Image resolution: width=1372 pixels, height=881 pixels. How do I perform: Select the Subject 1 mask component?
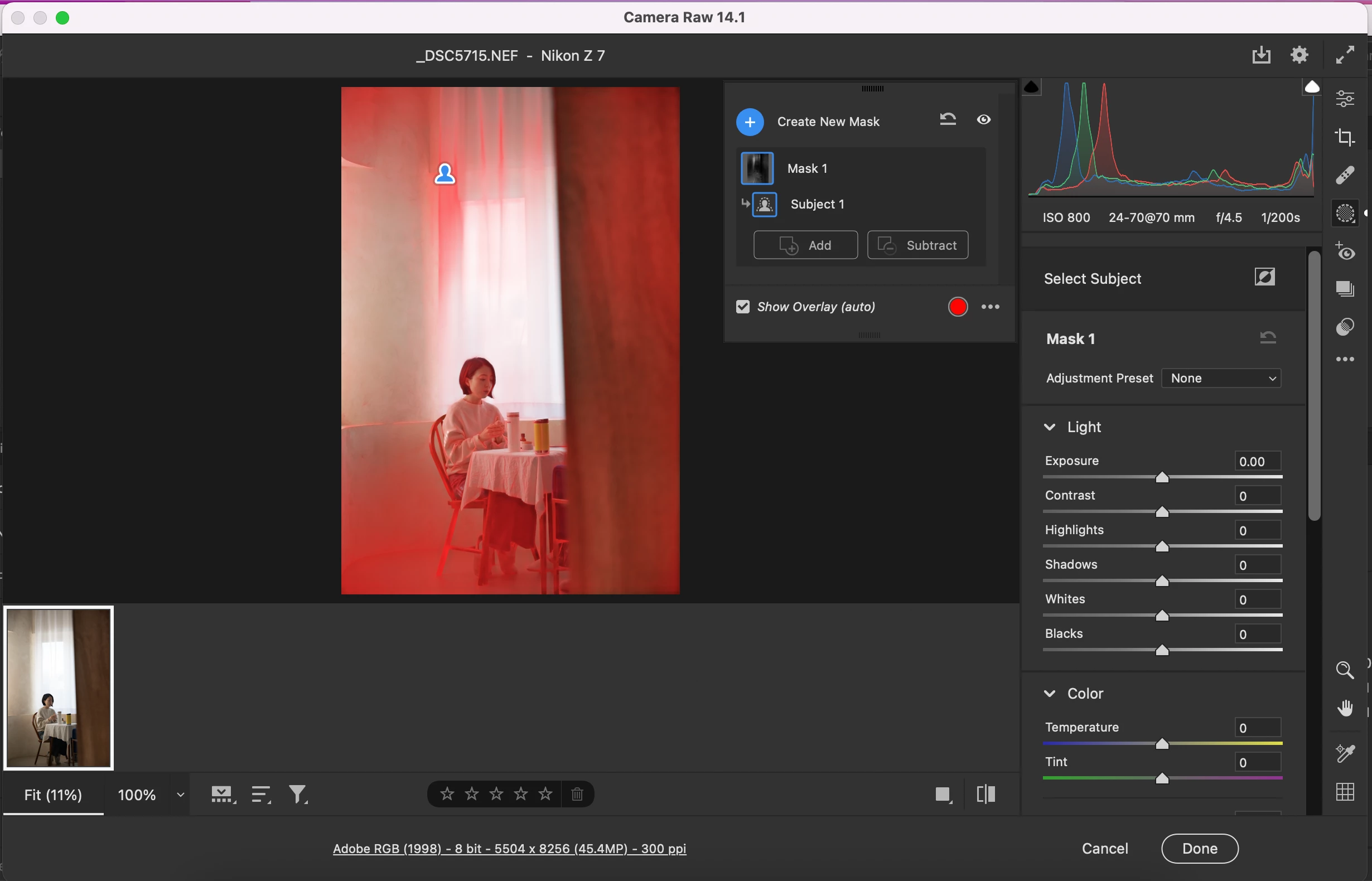[x=817, y=204]
